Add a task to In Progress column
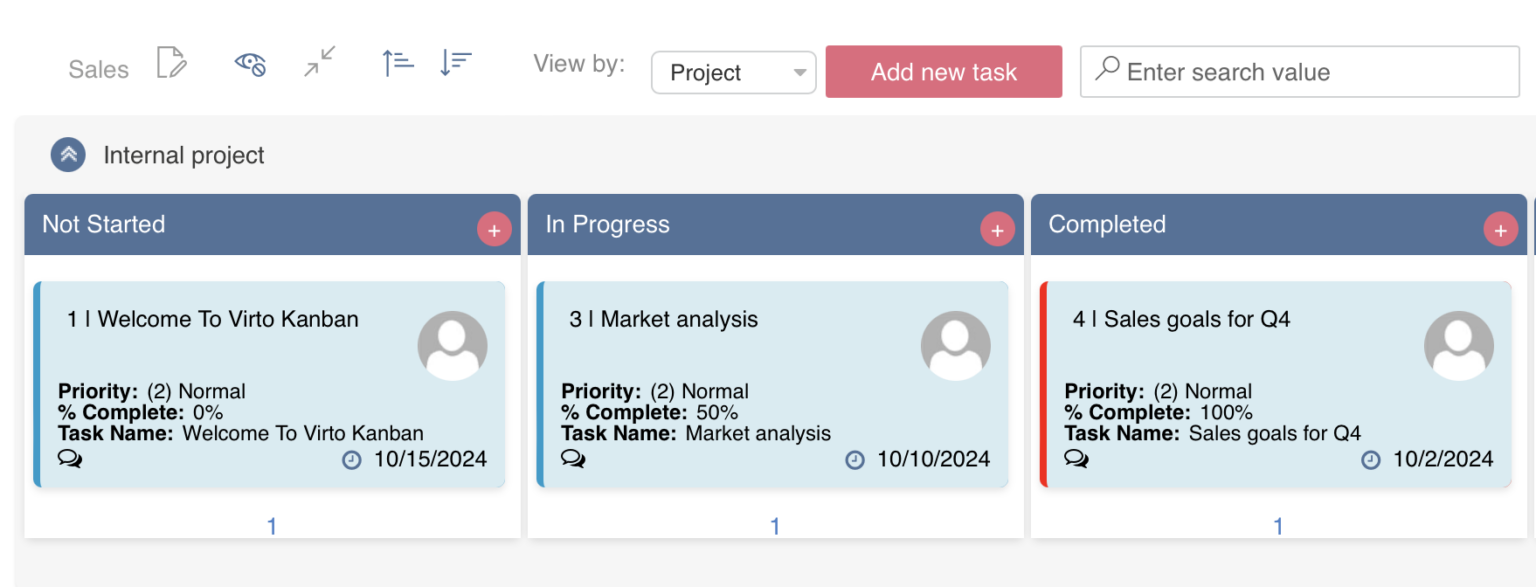 coord(997,229)
